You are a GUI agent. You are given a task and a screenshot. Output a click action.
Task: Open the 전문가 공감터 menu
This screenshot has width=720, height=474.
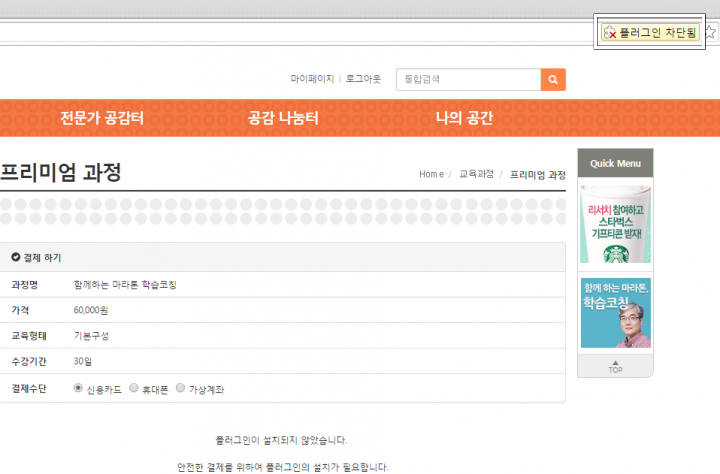[x=102, y=118]
